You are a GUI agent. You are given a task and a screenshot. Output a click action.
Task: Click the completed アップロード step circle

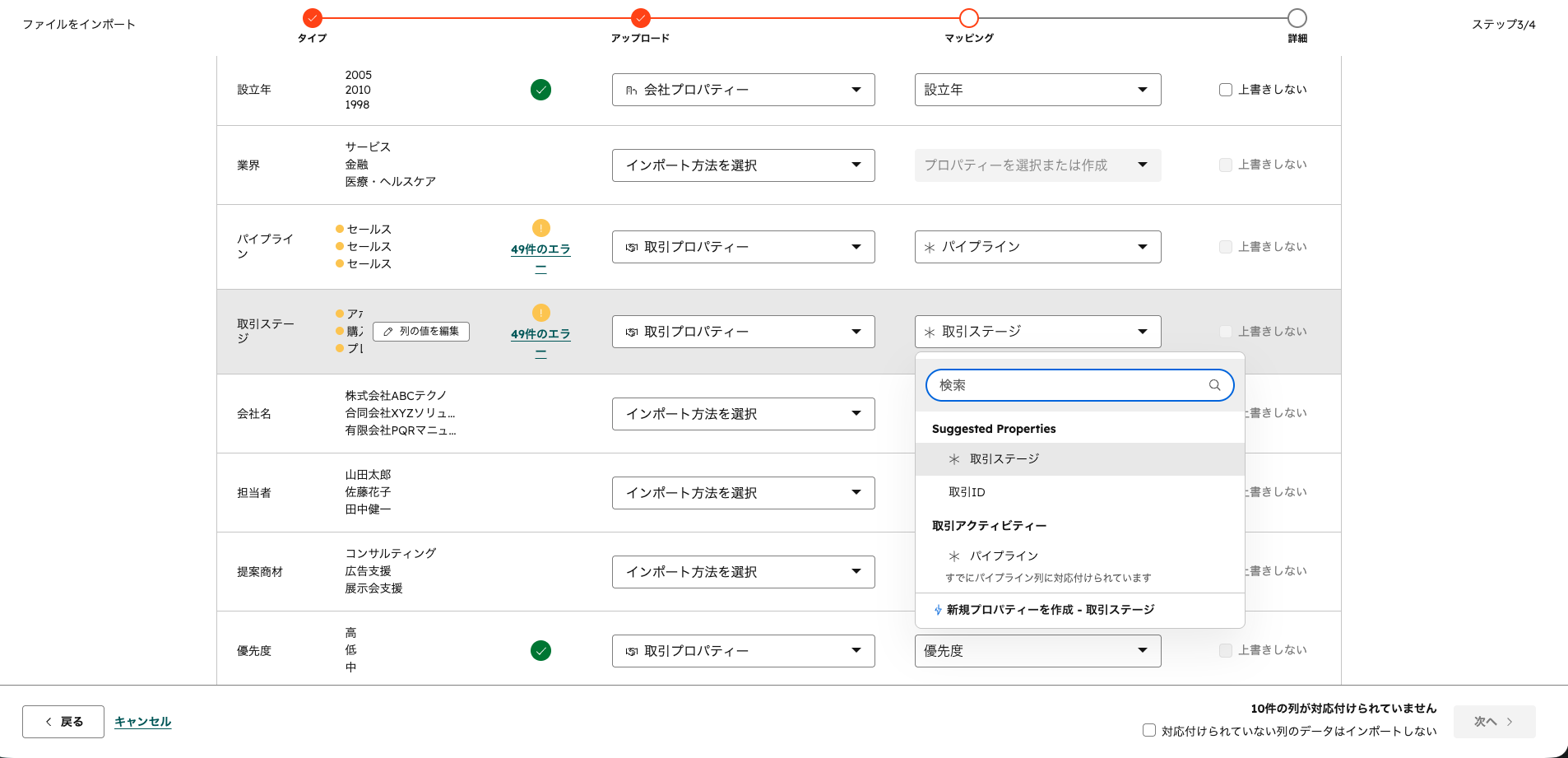click(x=640, y=18)
